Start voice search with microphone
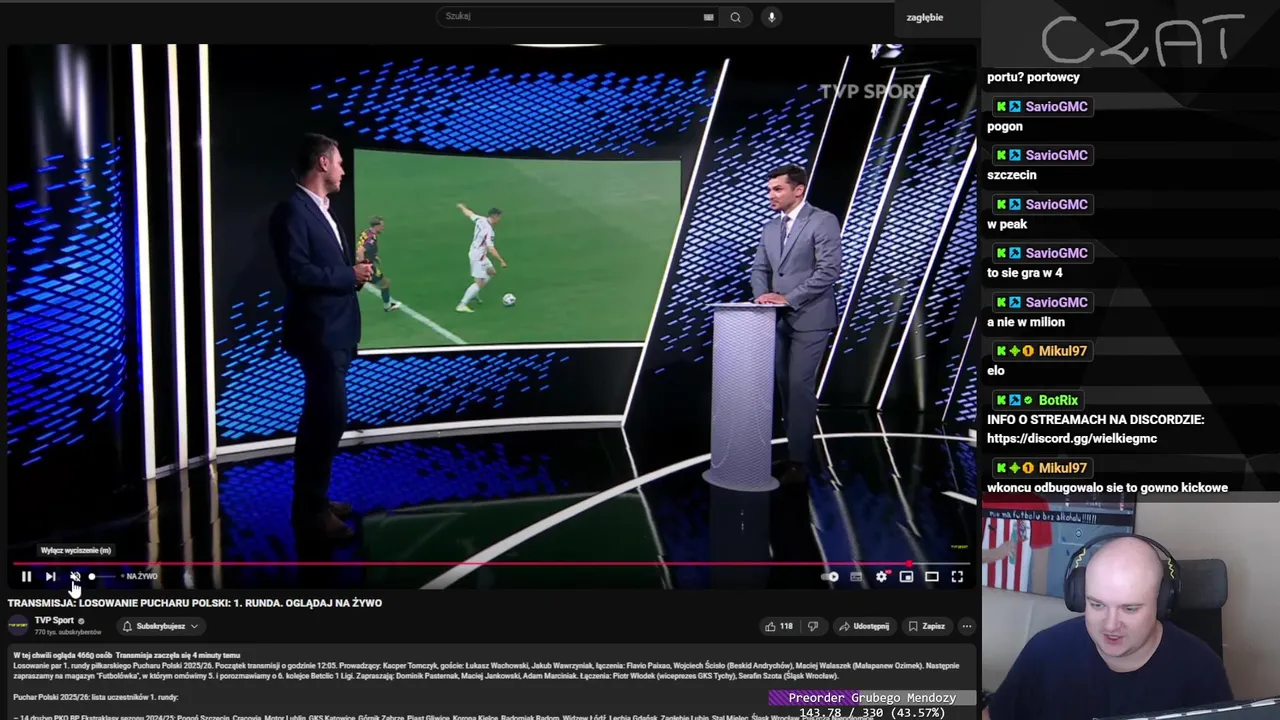The image size is (1280, 720). click(x=771, y=17)
